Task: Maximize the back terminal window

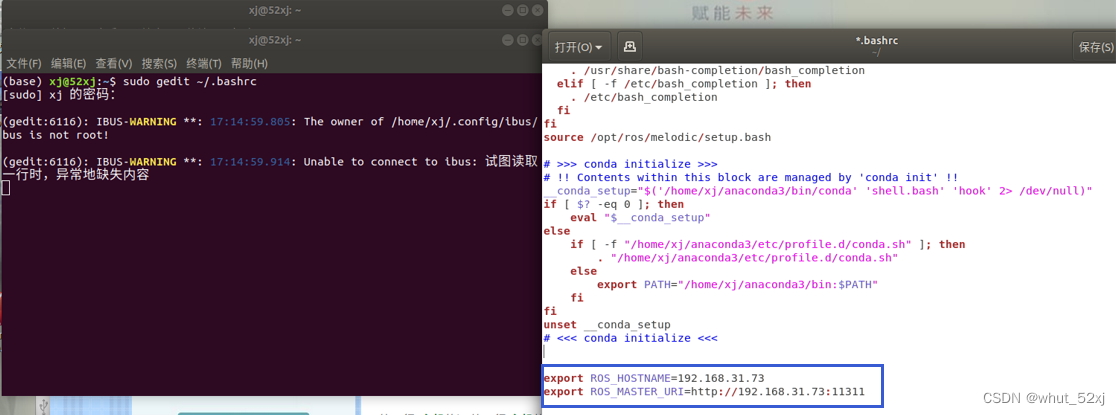Action: click(x=522, y=10)
